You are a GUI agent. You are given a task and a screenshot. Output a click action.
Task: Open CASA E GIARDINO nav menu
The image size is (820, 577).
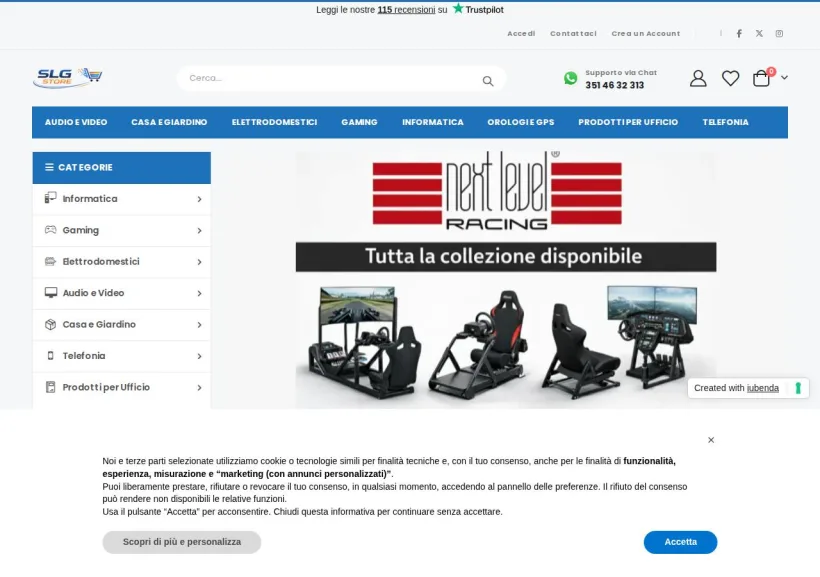pyautogui.click(x=169, y=122)
